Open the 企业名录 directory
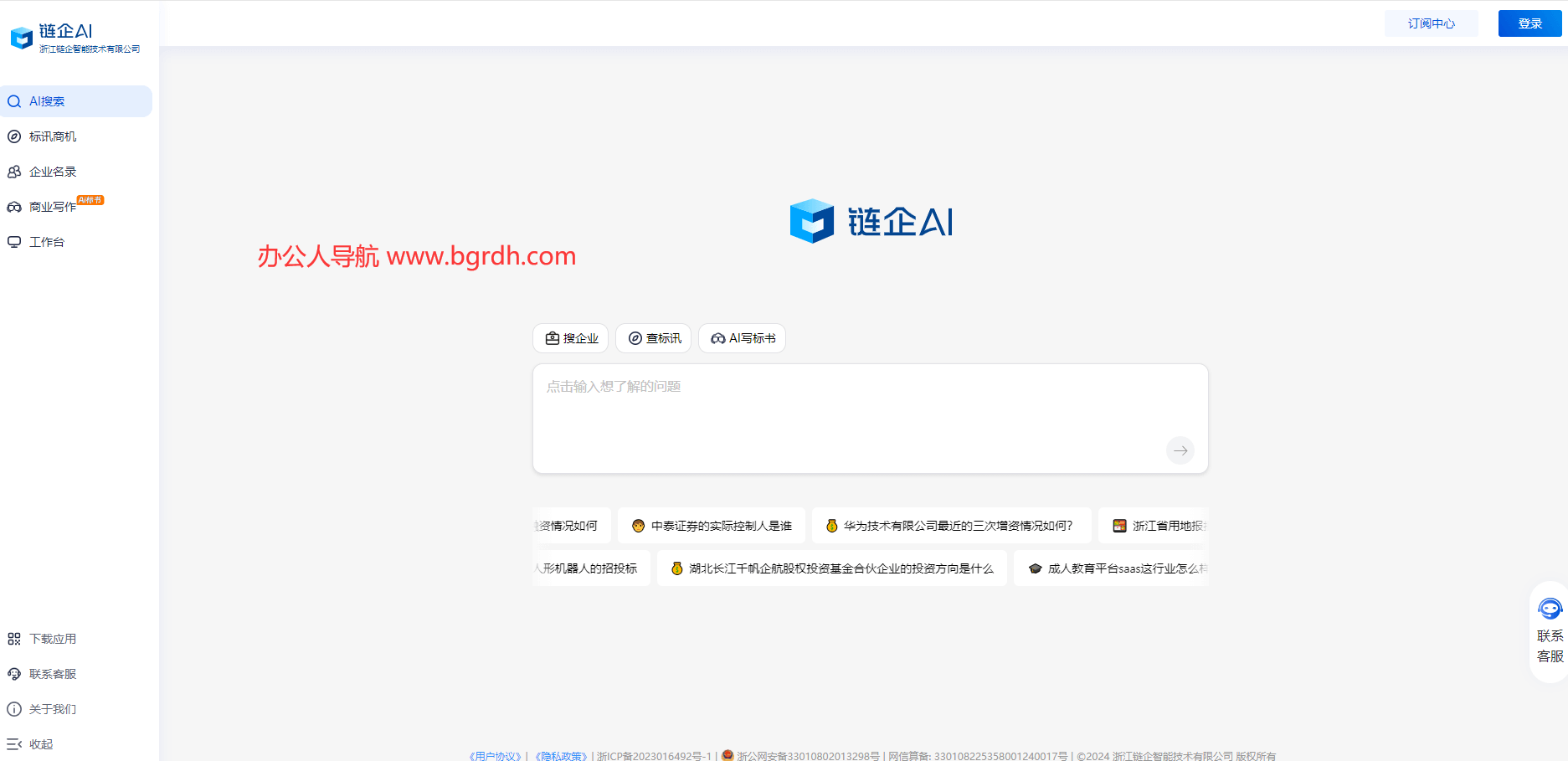The height and width of the screenshot is (761, 1568). pyautogui.click(x=52, y=171)
